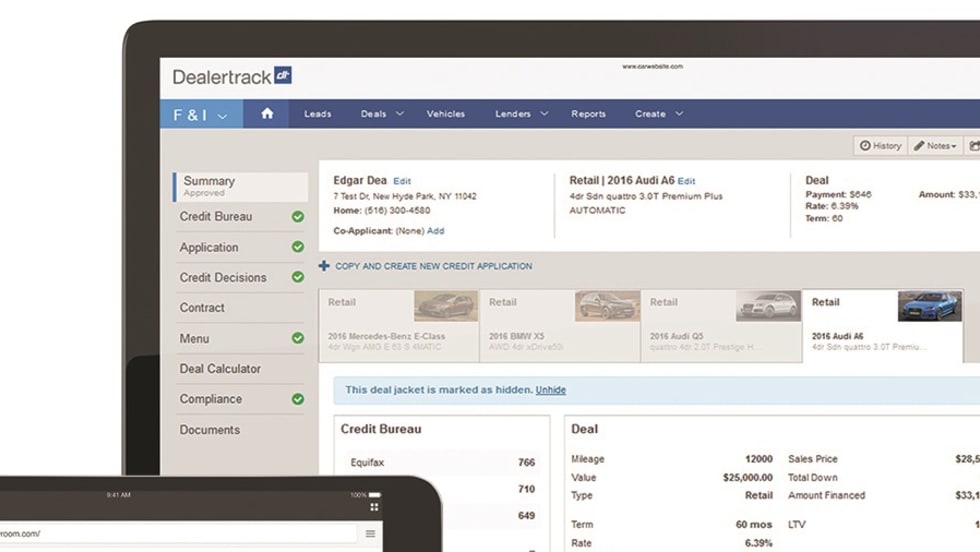This screenshot has width=980, height=552.
Task: Open deal History with clock icon
Action: click(880, 146)
